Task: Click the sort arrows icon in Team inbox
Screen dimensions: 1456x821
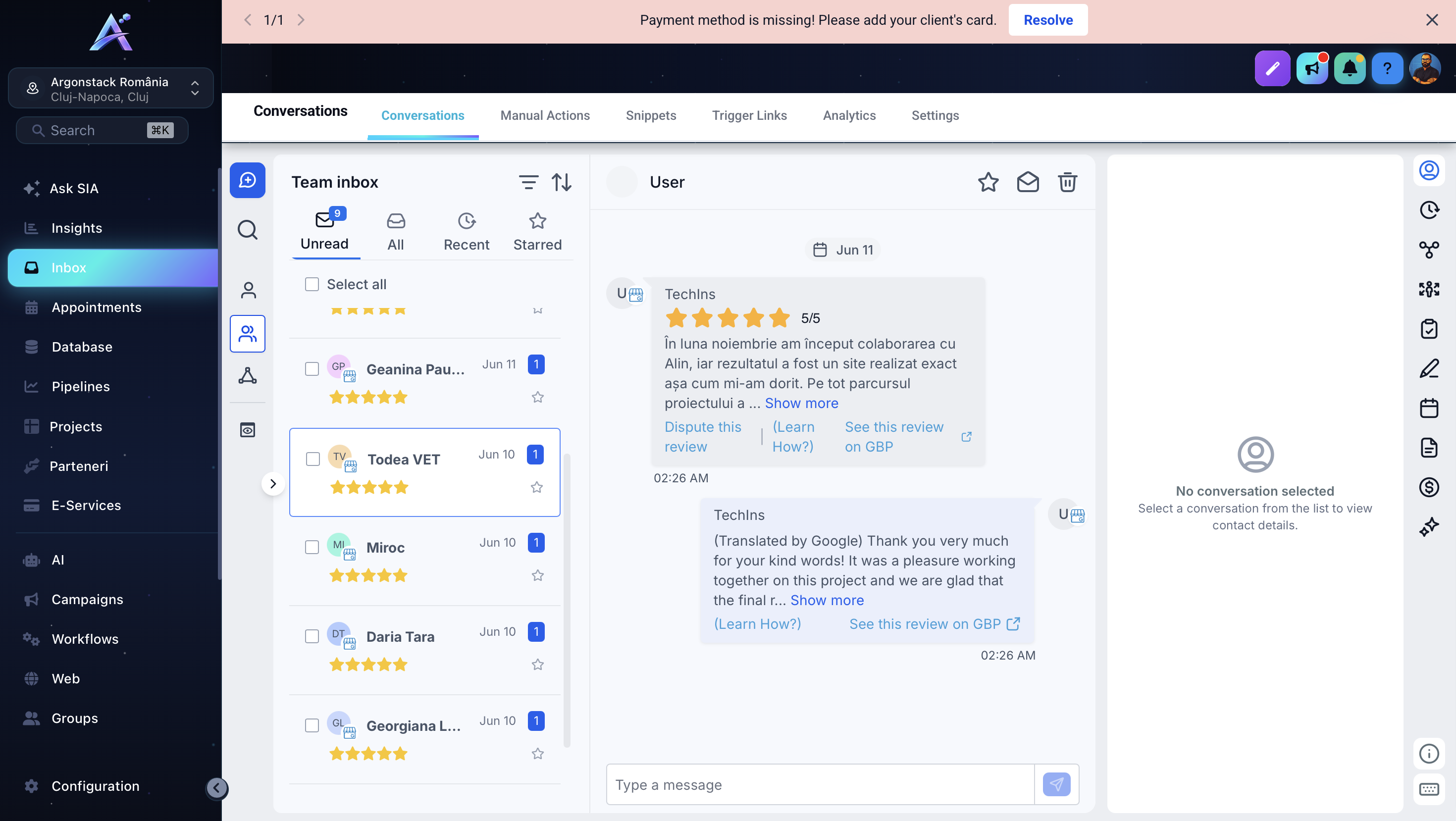Action: click(561, 182)
